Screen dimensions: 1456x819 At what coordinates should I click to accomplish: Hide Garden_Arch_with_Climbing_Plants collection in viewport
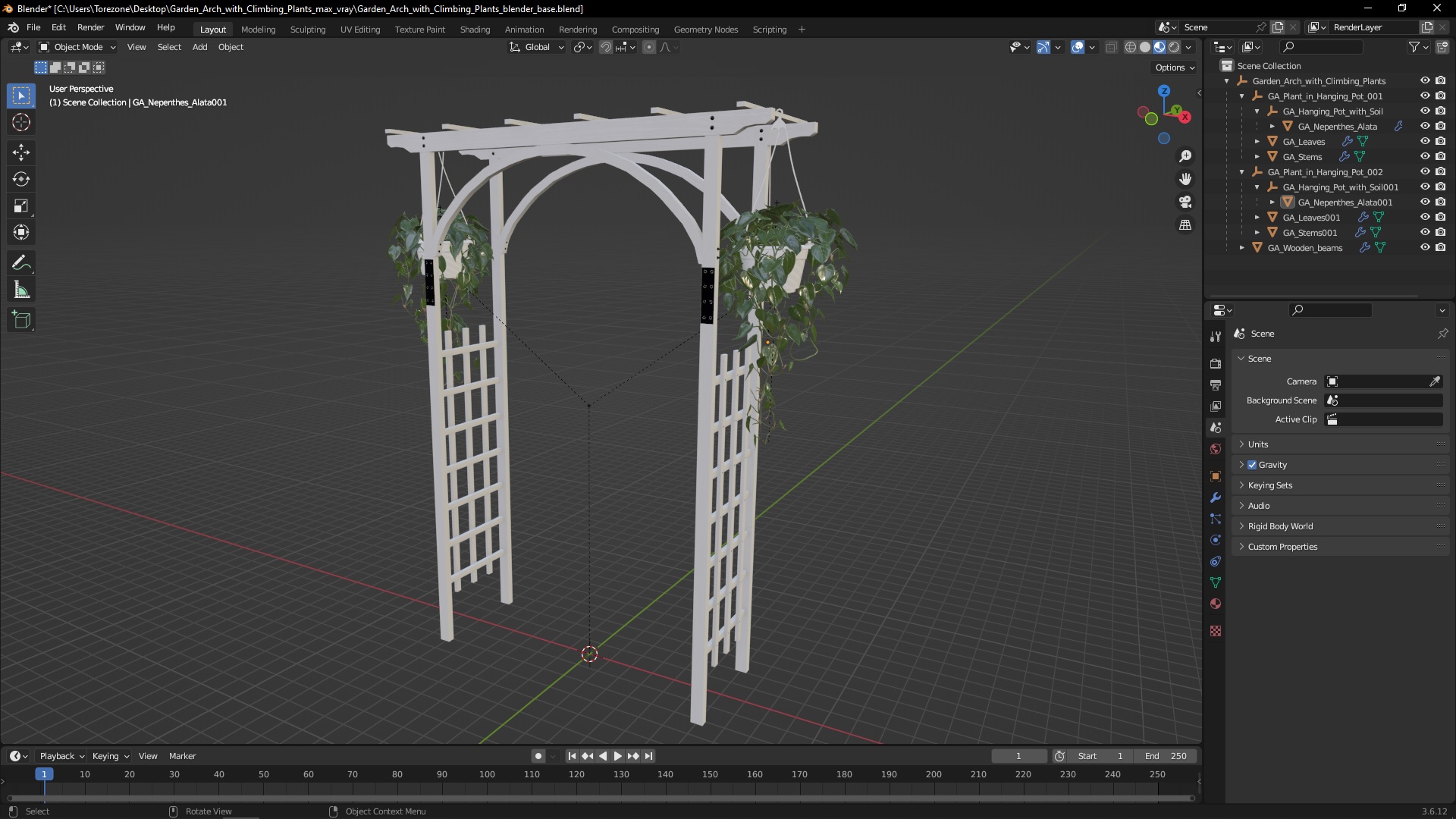[x=1425, y=80]
